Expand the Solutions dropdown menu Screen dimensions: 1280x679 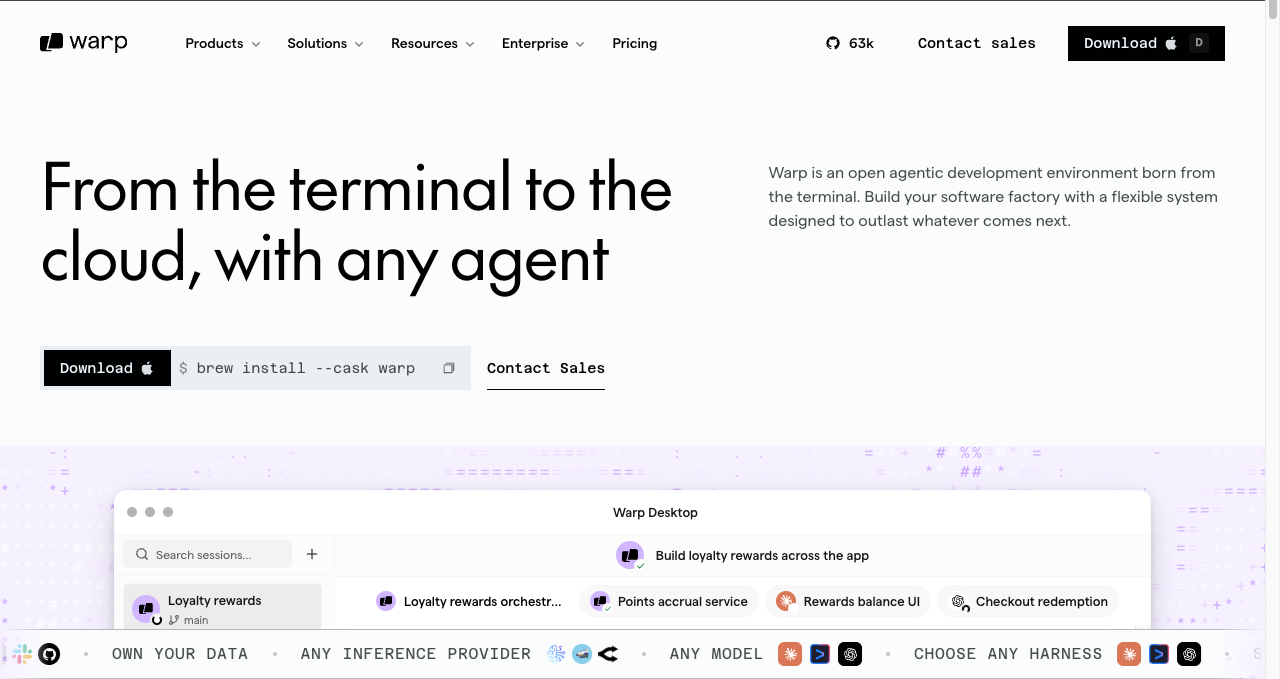(325, 43)
